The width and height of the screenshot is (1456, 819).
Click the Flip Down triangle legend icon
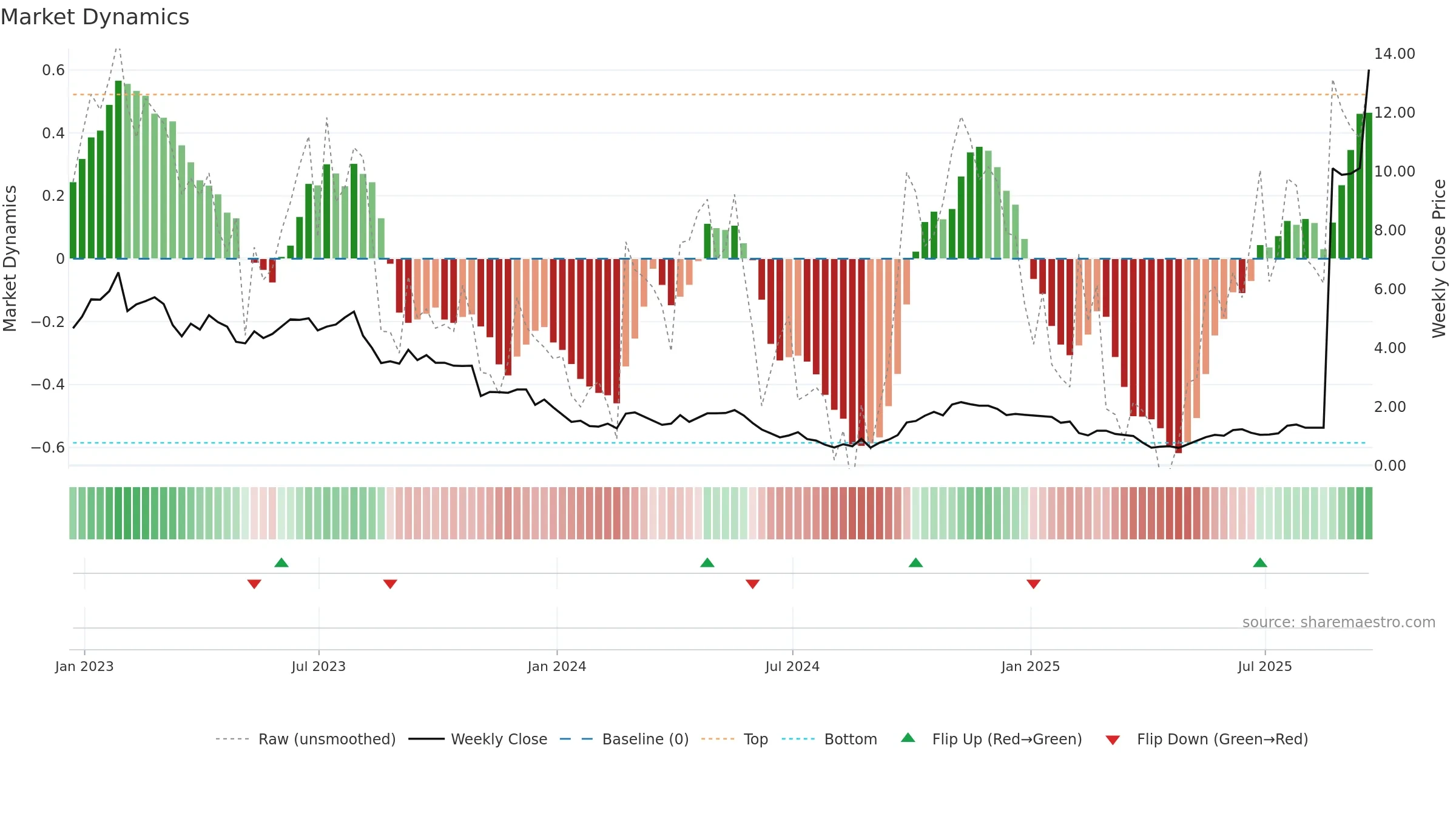(x=1113, y=740)
